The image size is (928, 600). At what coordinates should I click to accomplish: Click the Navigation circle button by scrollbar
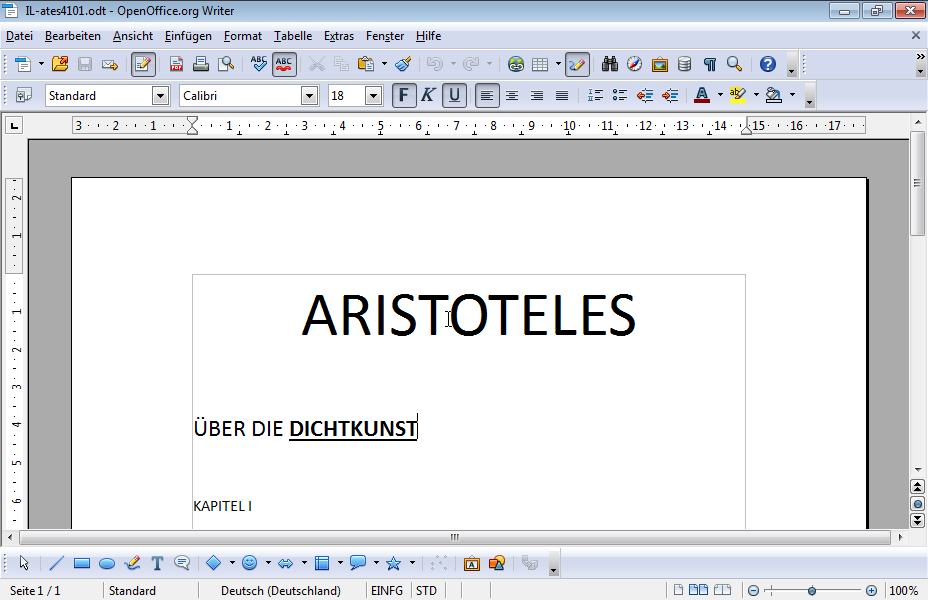coord(917,504)
